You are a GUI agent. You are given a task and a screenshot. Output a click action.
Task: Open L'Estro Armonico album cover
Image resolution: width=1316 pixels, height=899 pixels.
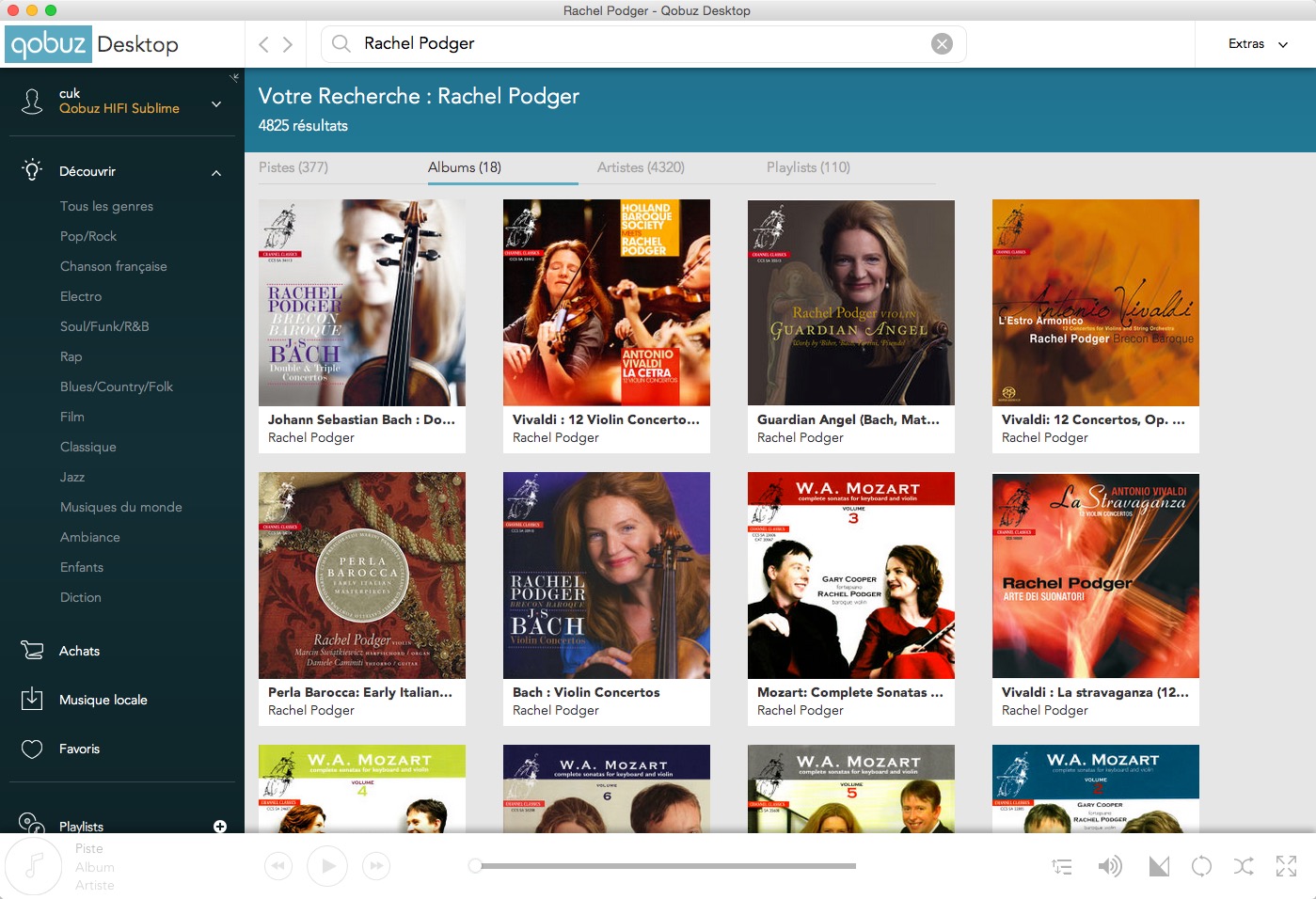[1096, 303]
